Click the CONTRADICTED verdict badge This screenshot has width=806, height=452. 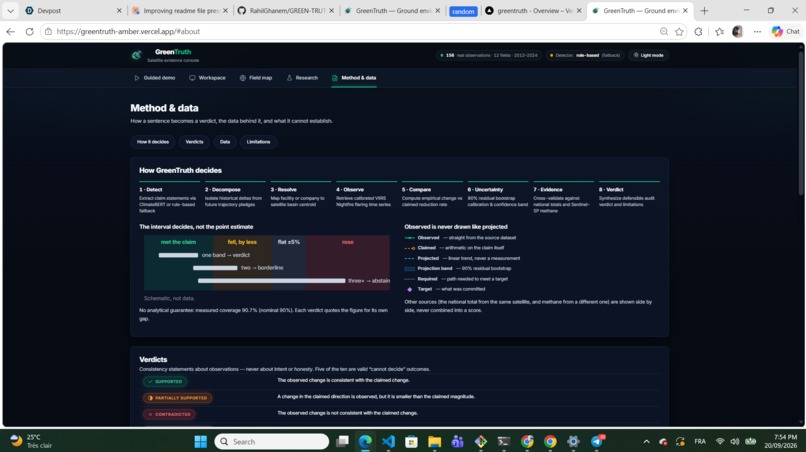point(169,414)
